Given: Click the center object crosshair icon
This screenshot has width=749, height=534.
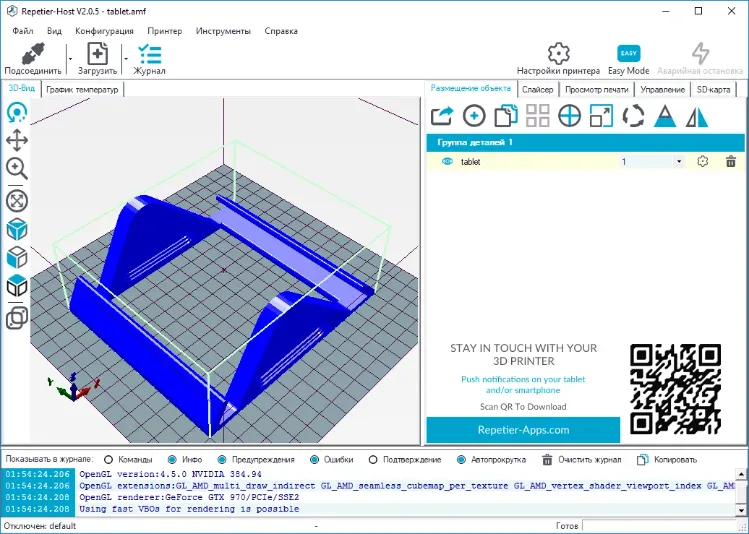Looking at the screenshot, I should tap(569, 116).
